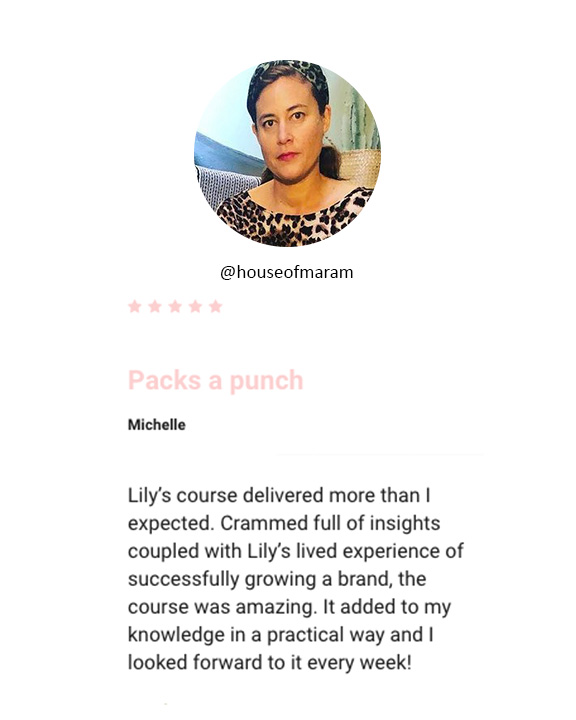Click the 'Packs a punch' review title
This screenshot has width=576, height=720.
click(x=215, y=381)
